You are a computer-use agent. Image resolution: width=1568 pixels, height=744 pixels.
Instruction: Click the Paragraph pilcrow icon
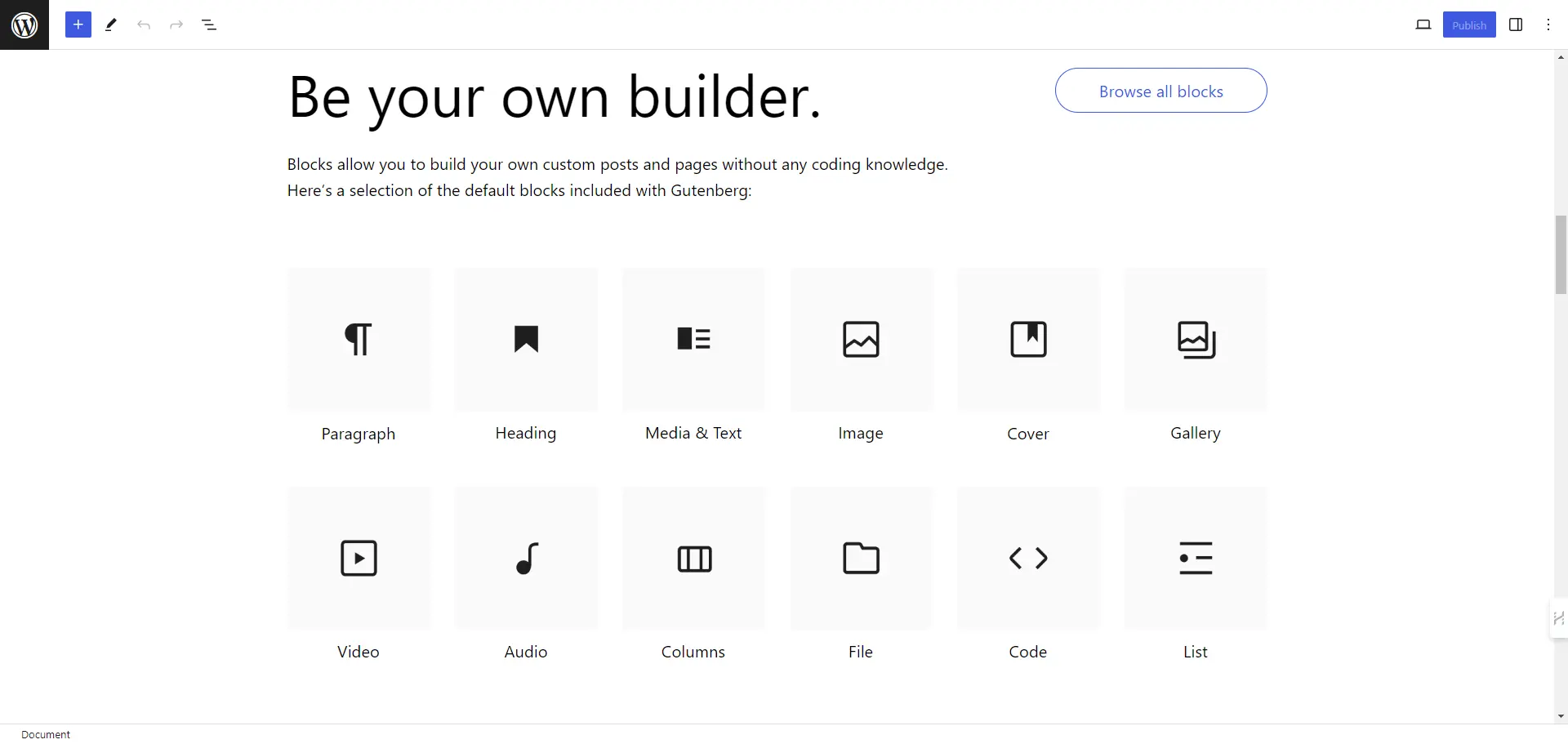pos(359,339)
